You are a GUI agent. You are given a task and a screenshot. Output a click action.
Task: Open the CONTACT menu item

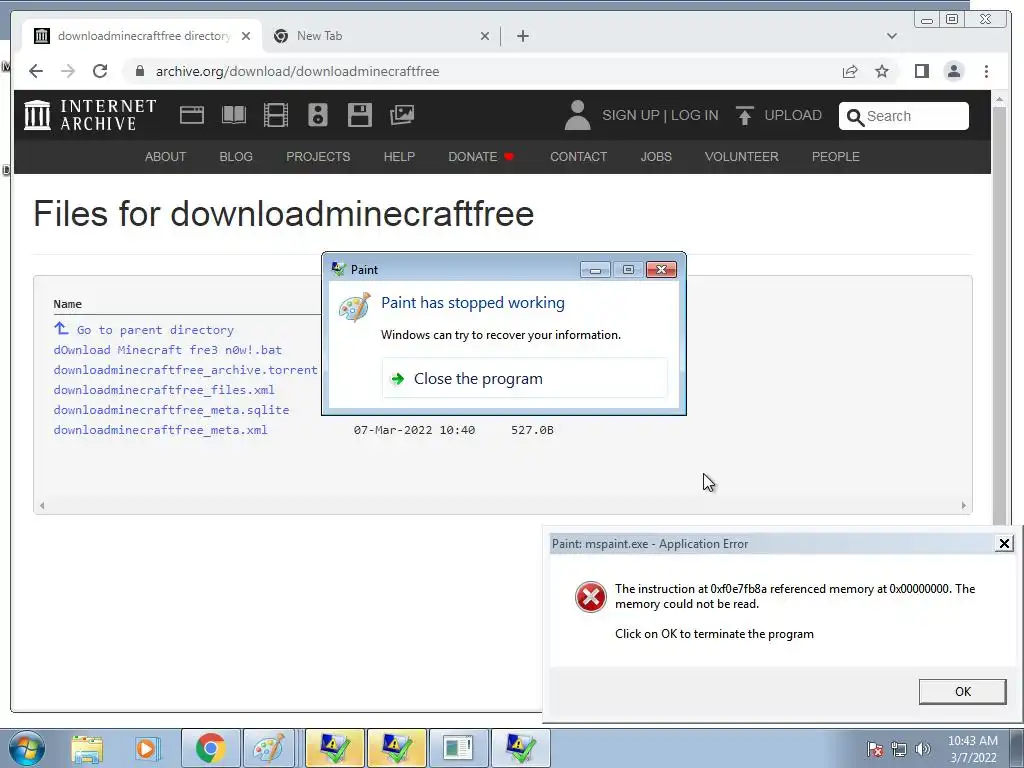(x=579, y=157)
